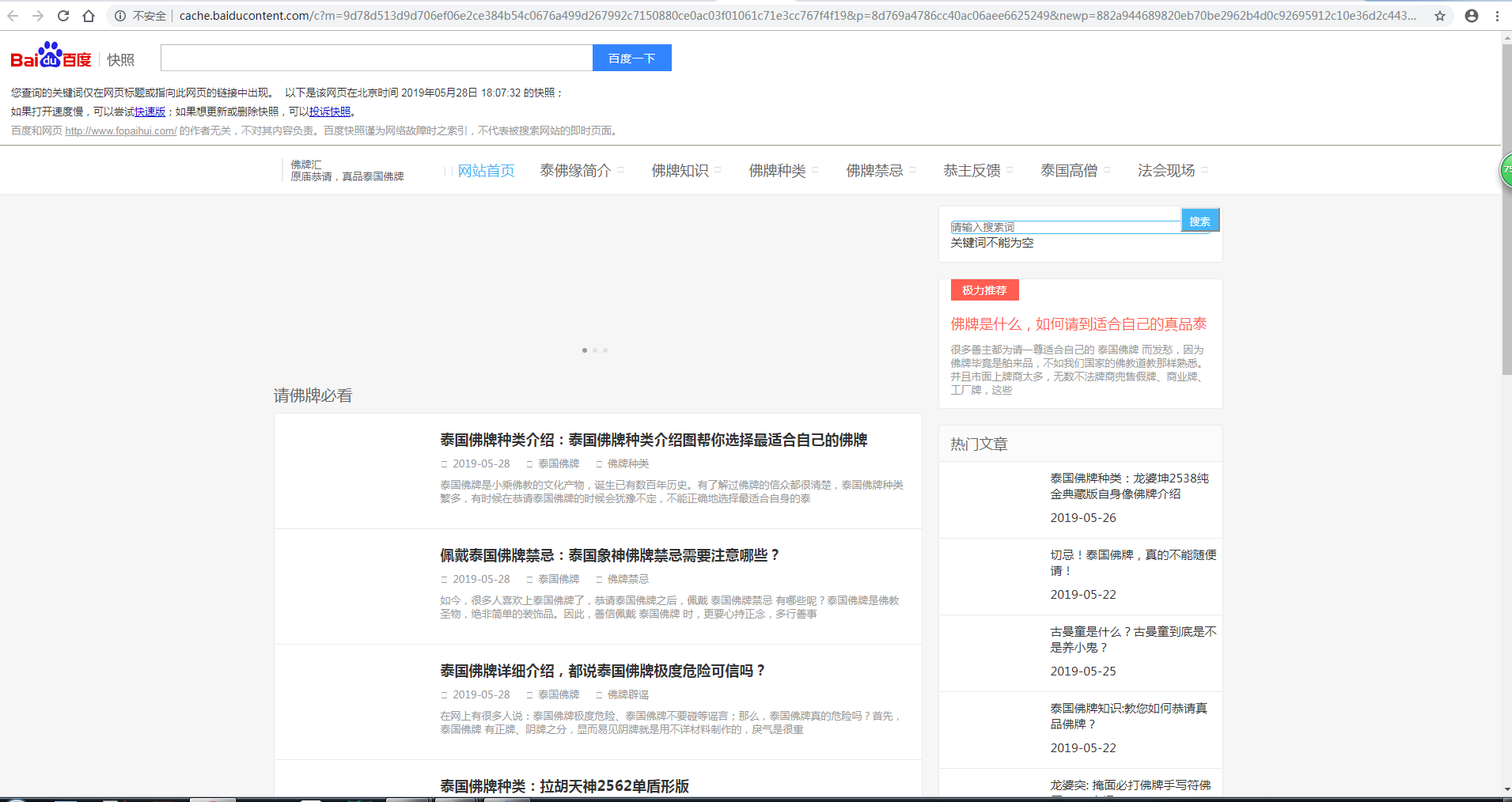
Task: Click 佛牌禁忌 tag under second article
Action: (628, 579)
